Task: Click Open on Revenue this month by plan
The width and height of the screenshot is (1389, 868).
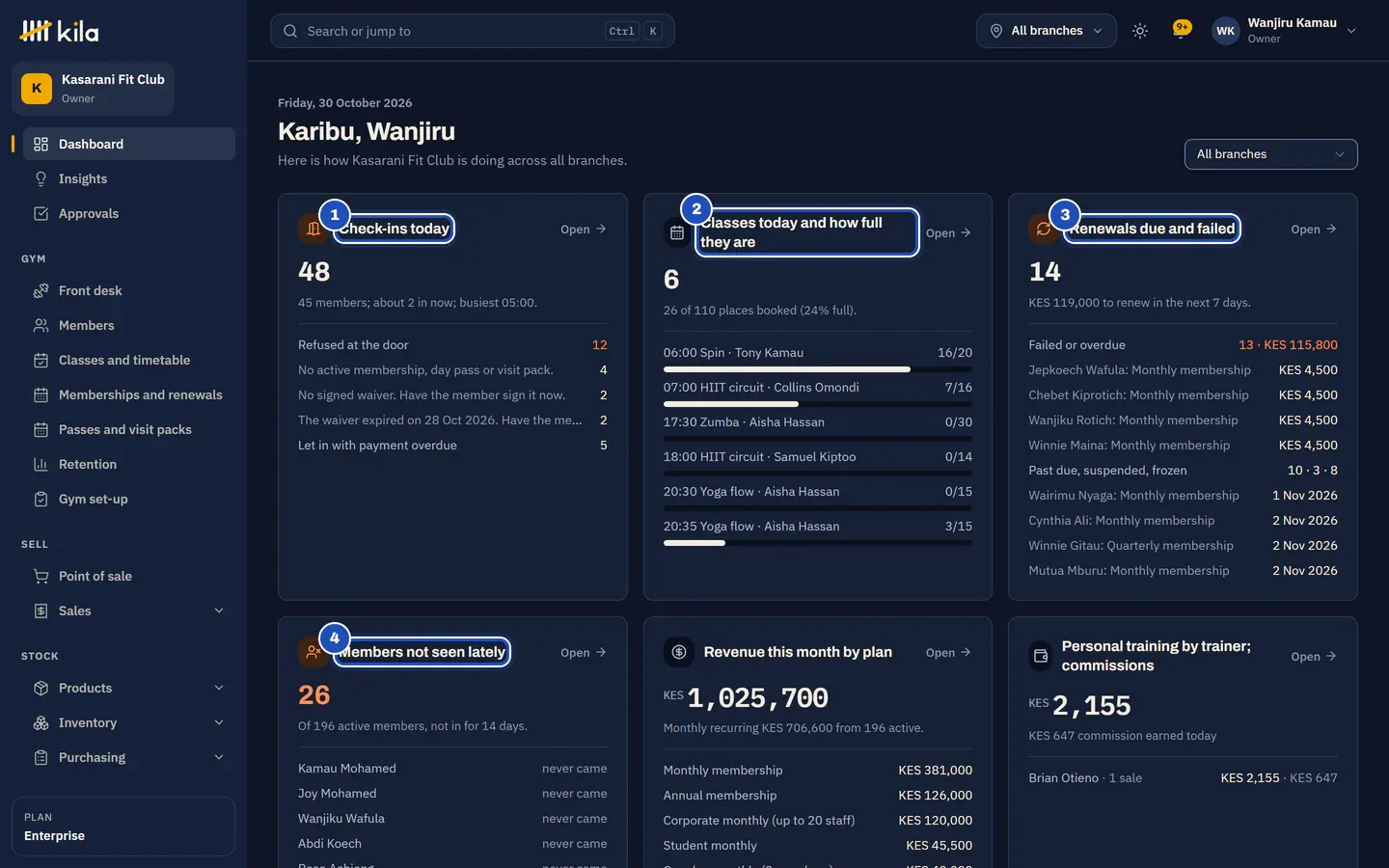Action: tap(948, 652)
